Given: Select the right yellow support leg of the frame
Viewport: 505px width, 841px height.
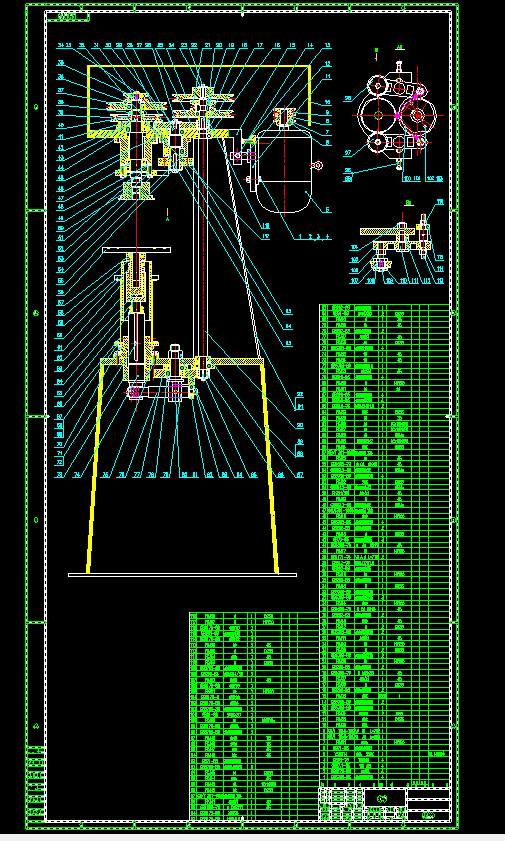Looking at the screenshot, I should click(x=269, y=466).
